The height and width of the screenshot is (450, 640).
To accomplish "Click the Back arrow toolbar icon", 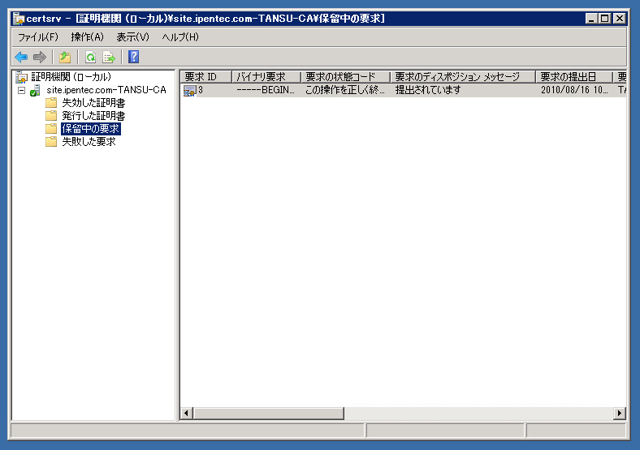I will pyautogui.click(x=21, y=57).
